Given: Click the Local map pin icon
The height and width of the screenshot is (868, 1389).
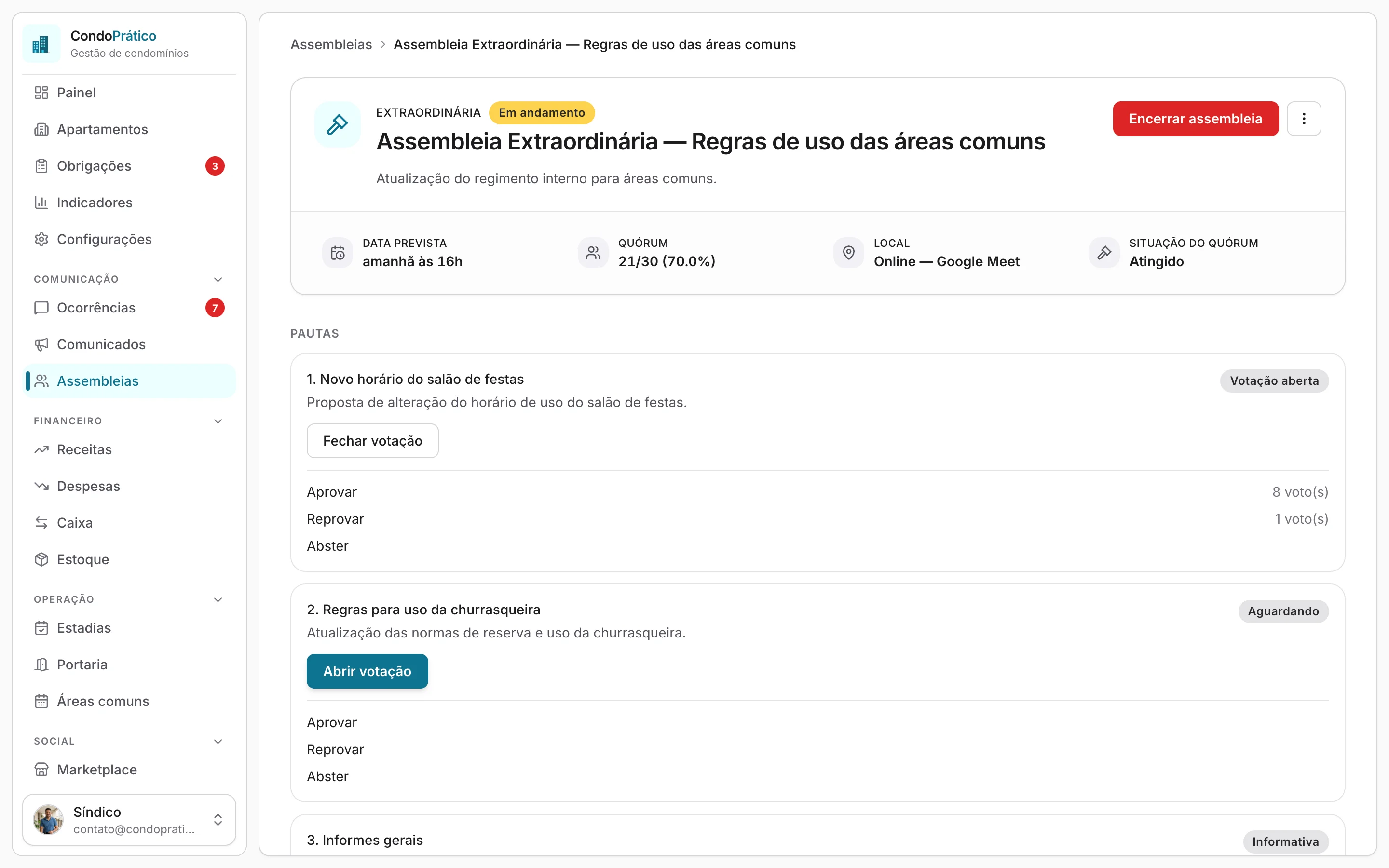Looking at the screenshot, I should pos(848,253).
